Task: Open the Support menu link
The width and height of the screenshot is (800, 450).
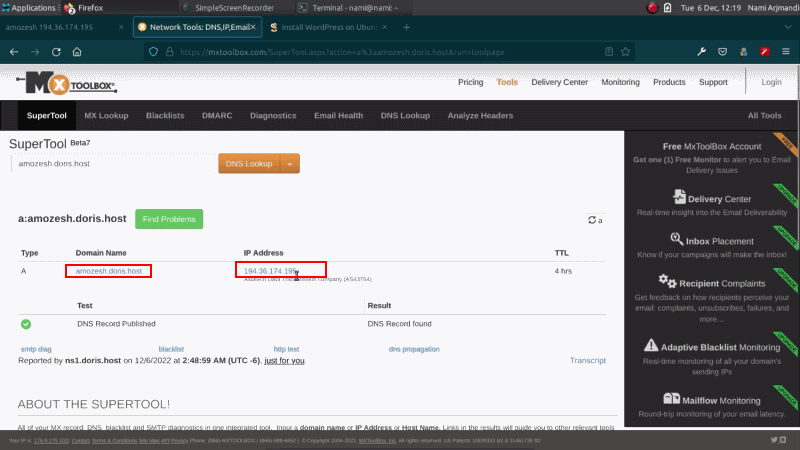Action: [x=713, y=82]
